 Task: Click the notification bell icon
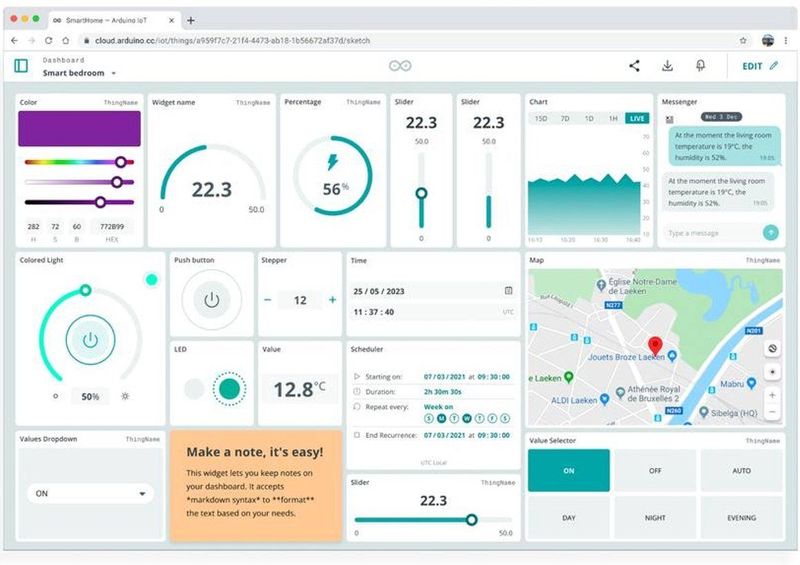[700, 66]
